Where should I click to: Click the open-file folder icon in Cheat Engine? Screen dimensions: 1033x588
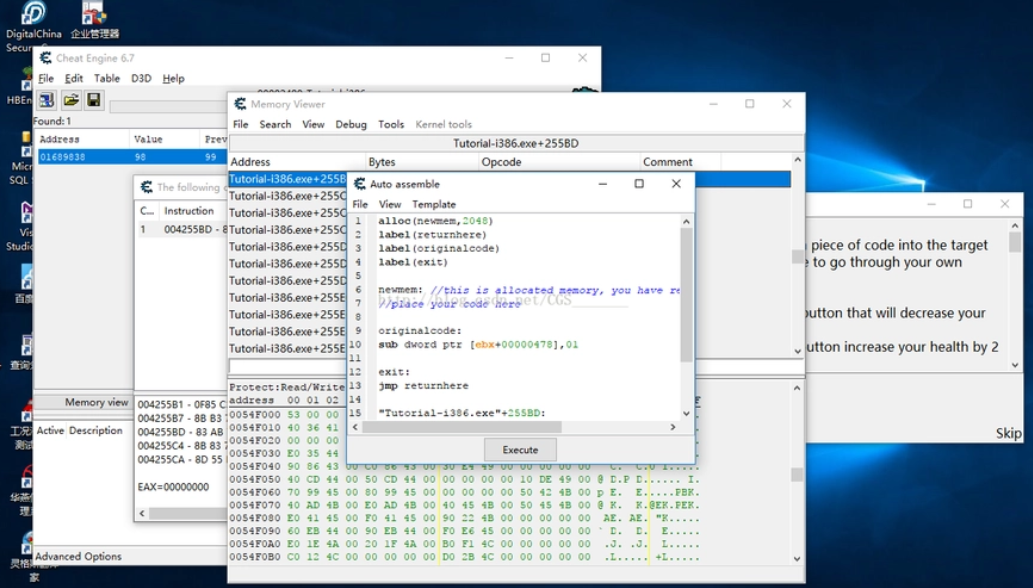coord(70,100)
